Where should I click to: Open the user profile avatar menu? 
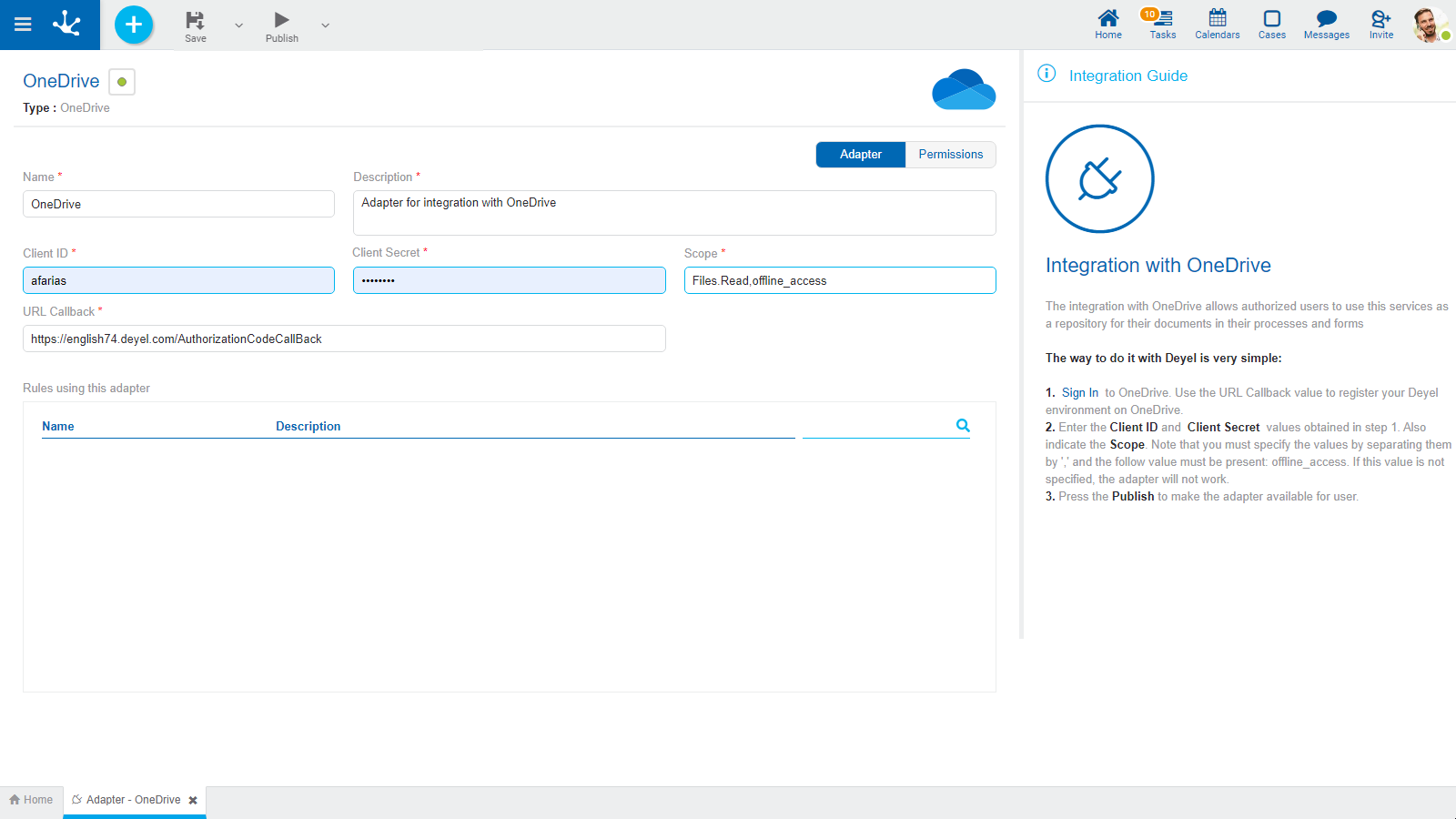tap(1430, 25)
